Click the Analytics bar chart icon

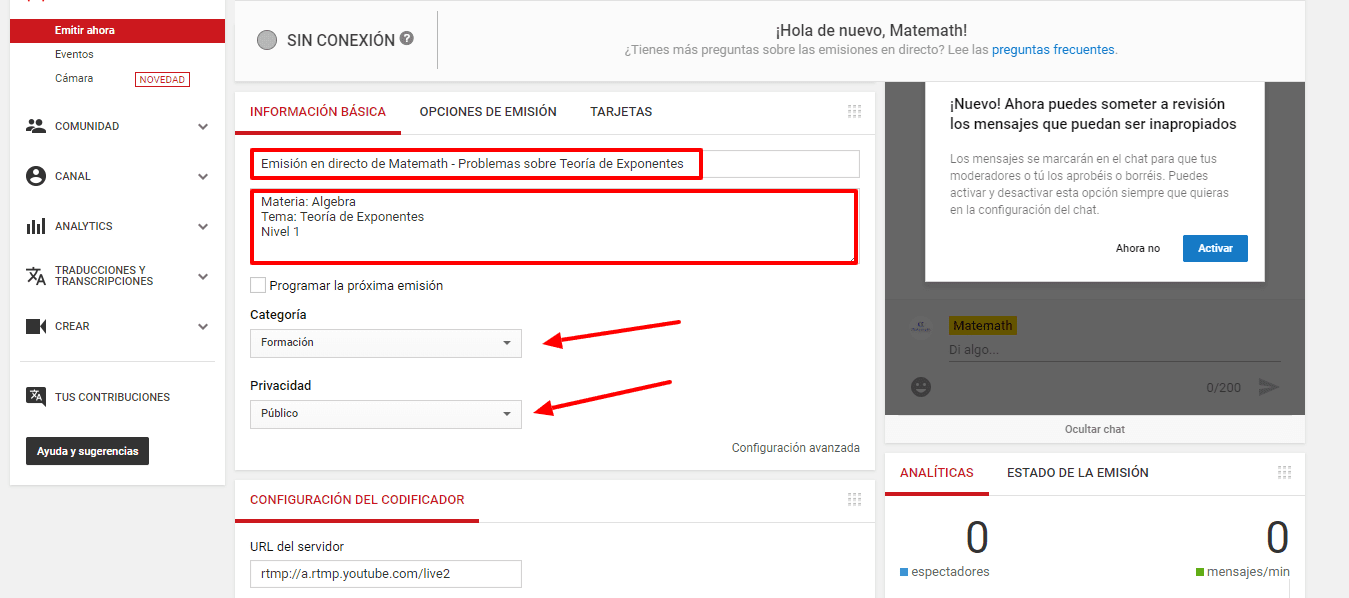point(36,226)
